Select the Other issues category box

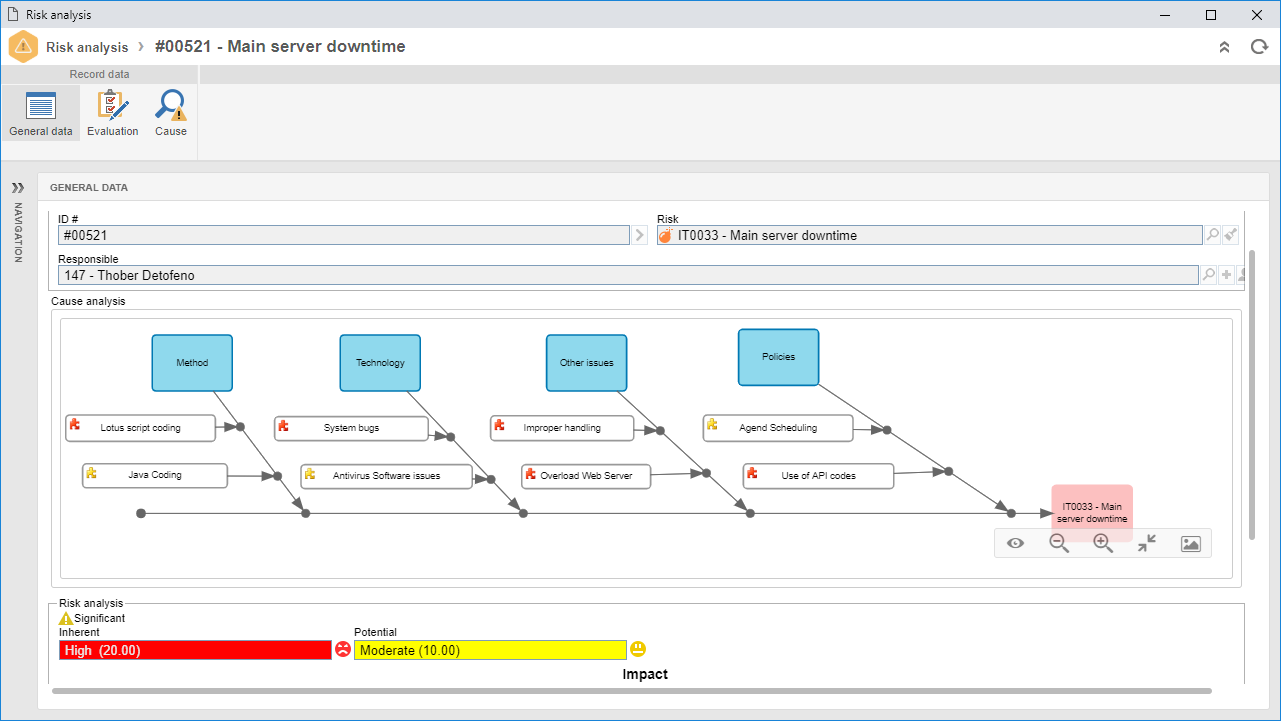[x=587, y=362]
